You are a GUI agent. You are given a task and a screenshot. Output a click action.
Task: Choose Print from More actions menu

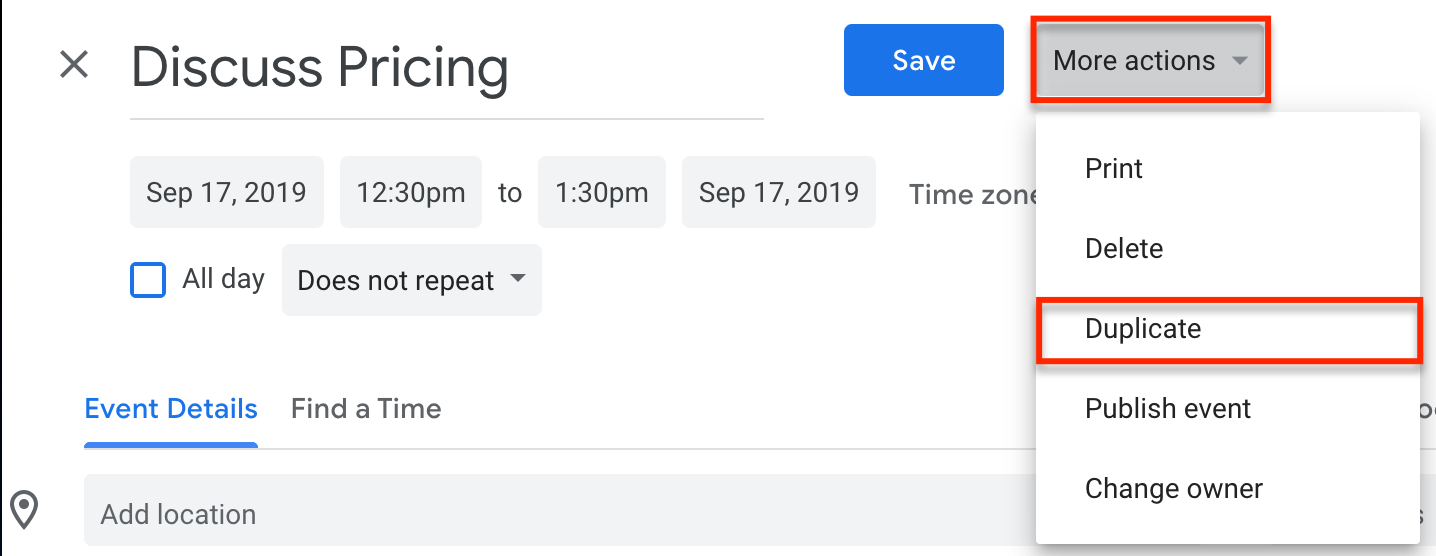click(1114, 169)
